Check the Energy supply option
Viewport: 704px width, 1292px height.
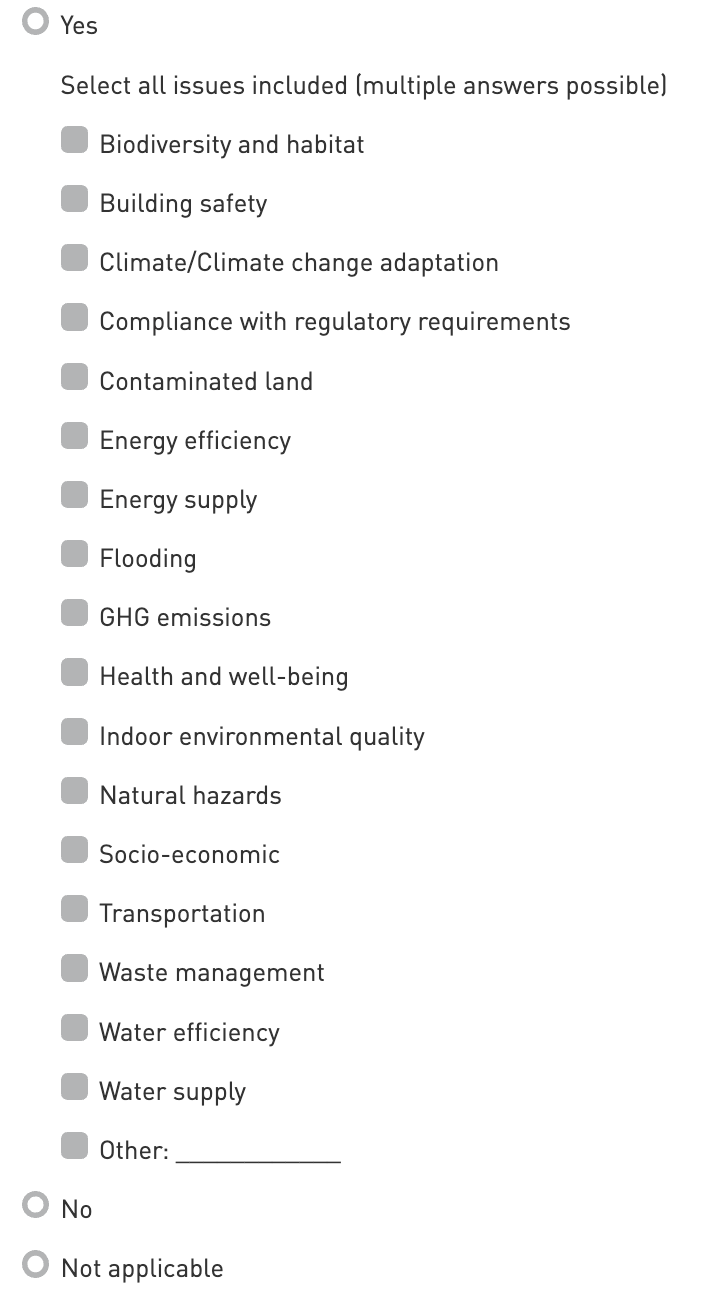click(x=75, y=496)
